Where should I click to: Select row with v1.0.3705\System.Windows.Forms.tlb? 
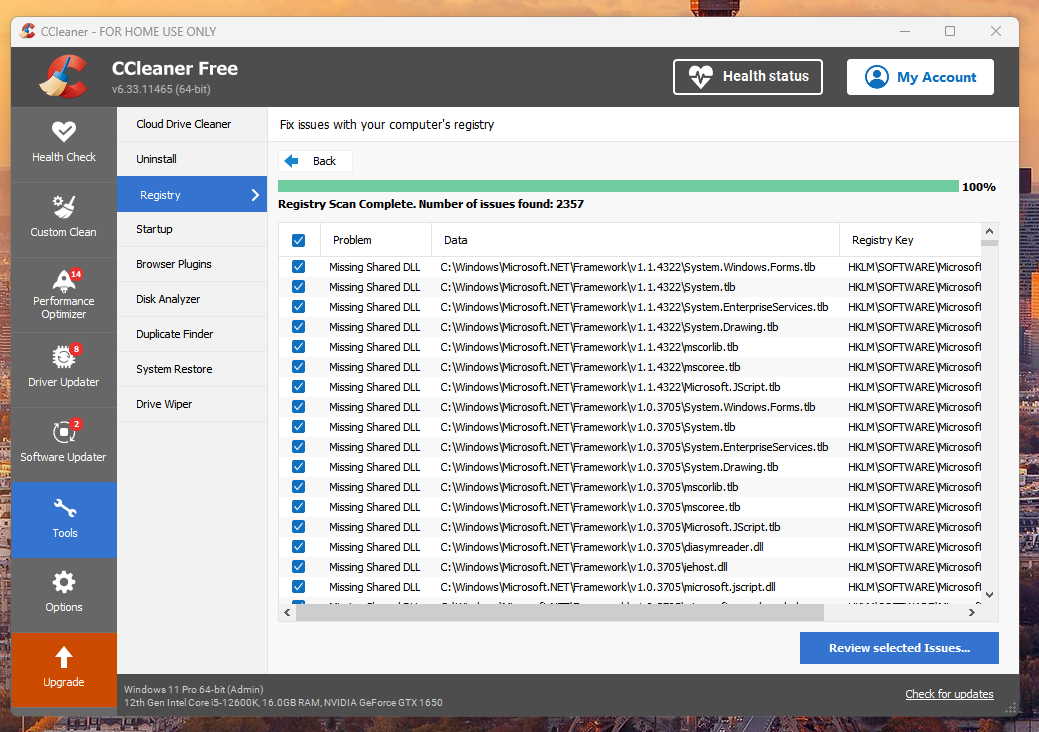tap(629, 407)
